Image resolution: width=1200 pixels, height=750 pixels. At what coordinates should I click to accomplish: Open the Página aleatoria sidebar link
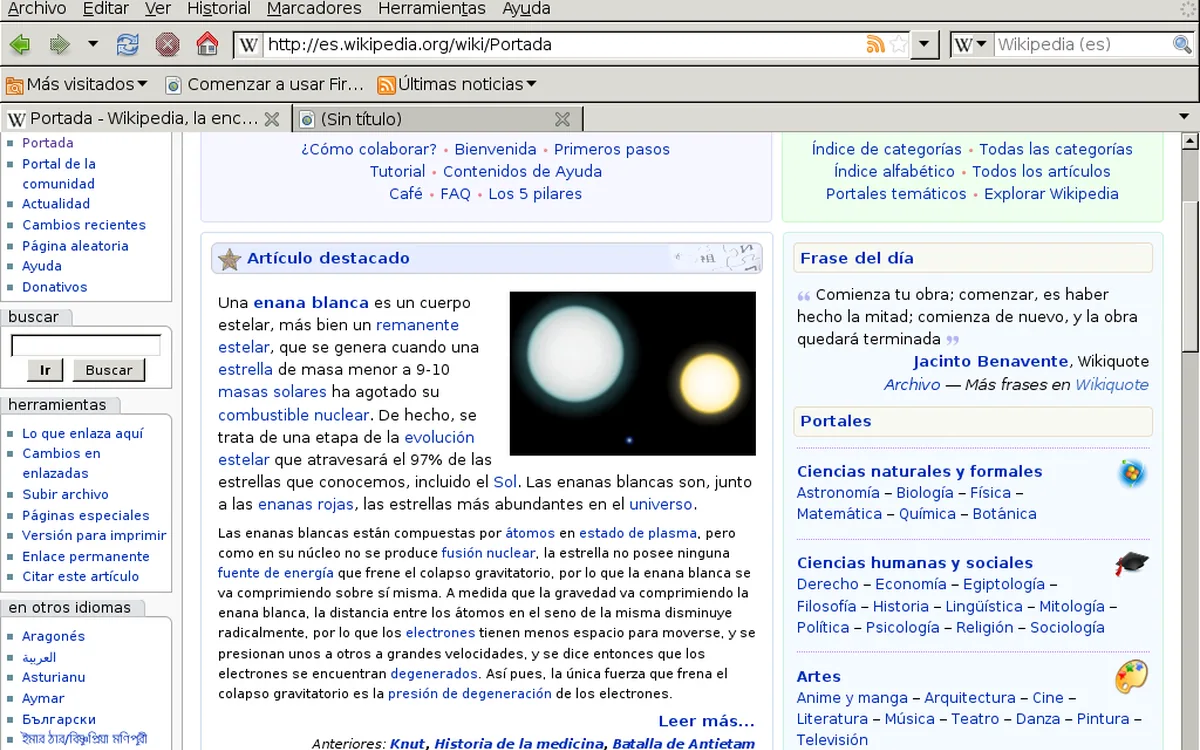point(75,246)
